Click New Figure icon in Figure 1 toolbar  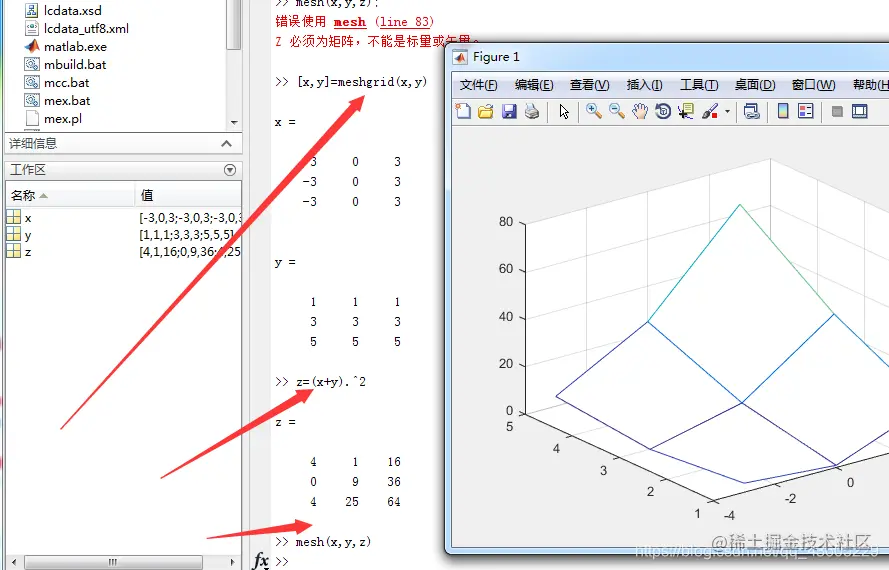(x=463, y=111)
